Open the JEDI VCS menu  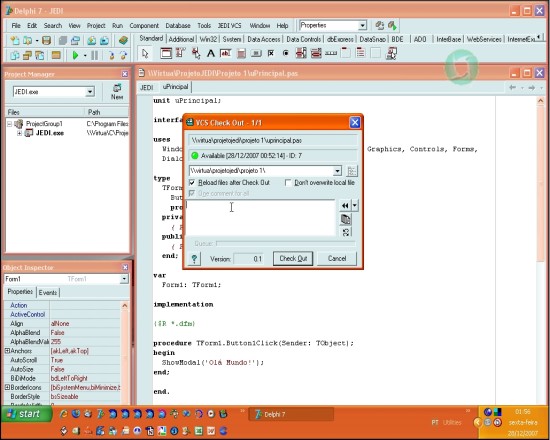coord(229,26)
